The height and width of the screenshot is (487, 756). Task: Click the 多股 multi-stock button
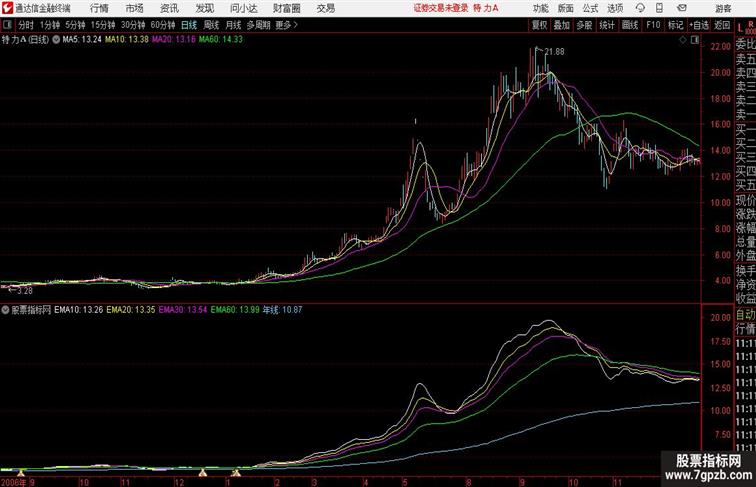(x=584, y=25)
